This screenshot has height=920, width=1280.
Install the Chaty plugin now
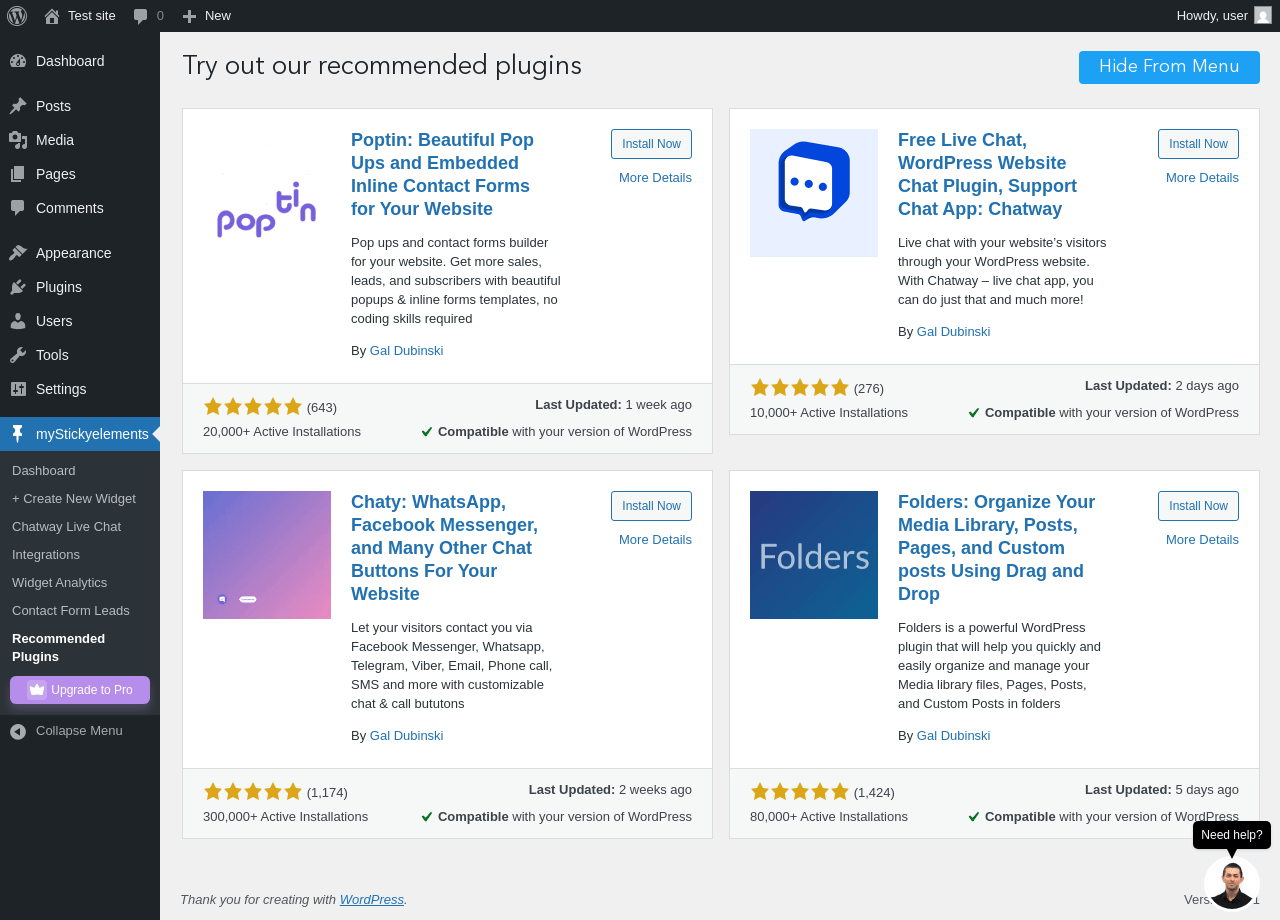pos(651,506)
